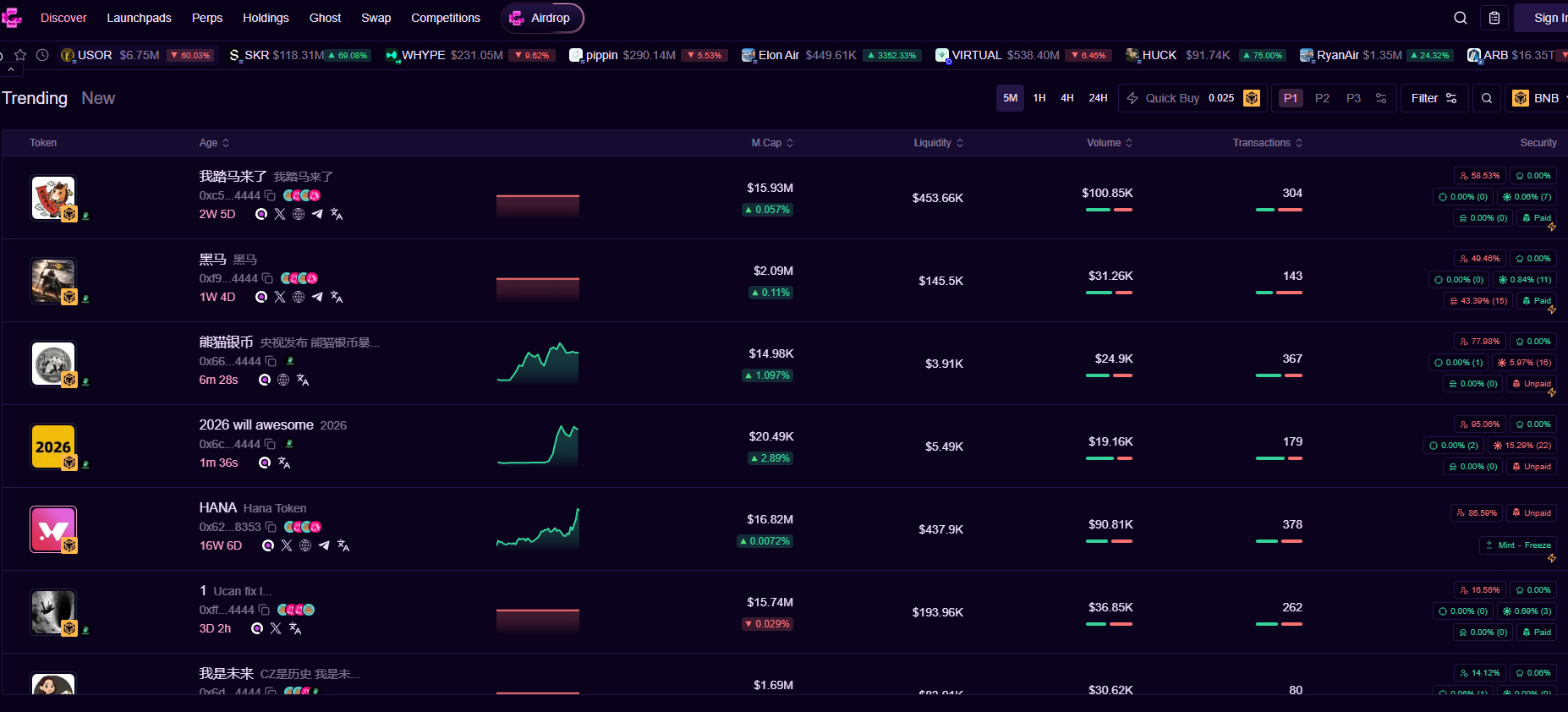Open website globe icon for 熊猫银币 token
Image resolution: width=1568 pixels, height=712 pixels.
coord(283,380)
